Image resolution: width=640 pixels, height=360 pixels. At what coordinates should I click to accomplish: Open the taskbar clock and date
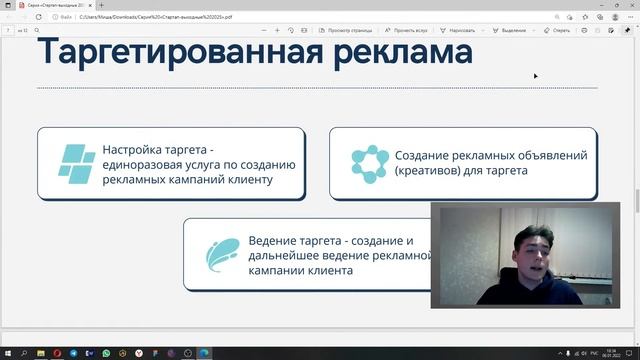pyautogui.click(x=611, y=353)
